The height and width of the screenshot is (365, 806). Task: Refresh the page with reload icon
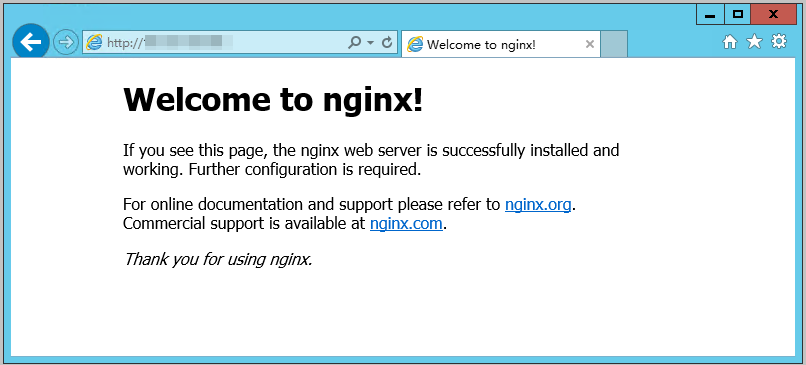tap(387, 42)
